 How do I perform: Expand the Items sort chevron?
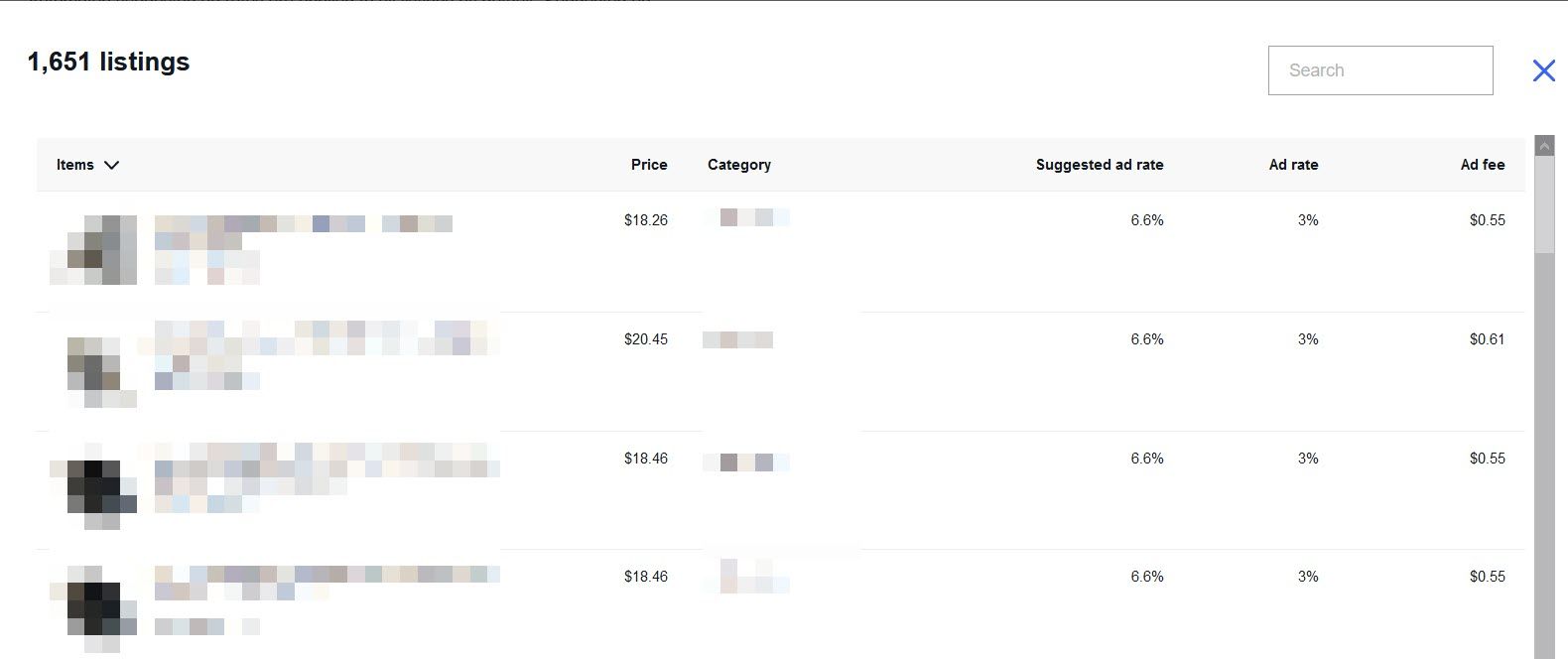pos(111,165)
